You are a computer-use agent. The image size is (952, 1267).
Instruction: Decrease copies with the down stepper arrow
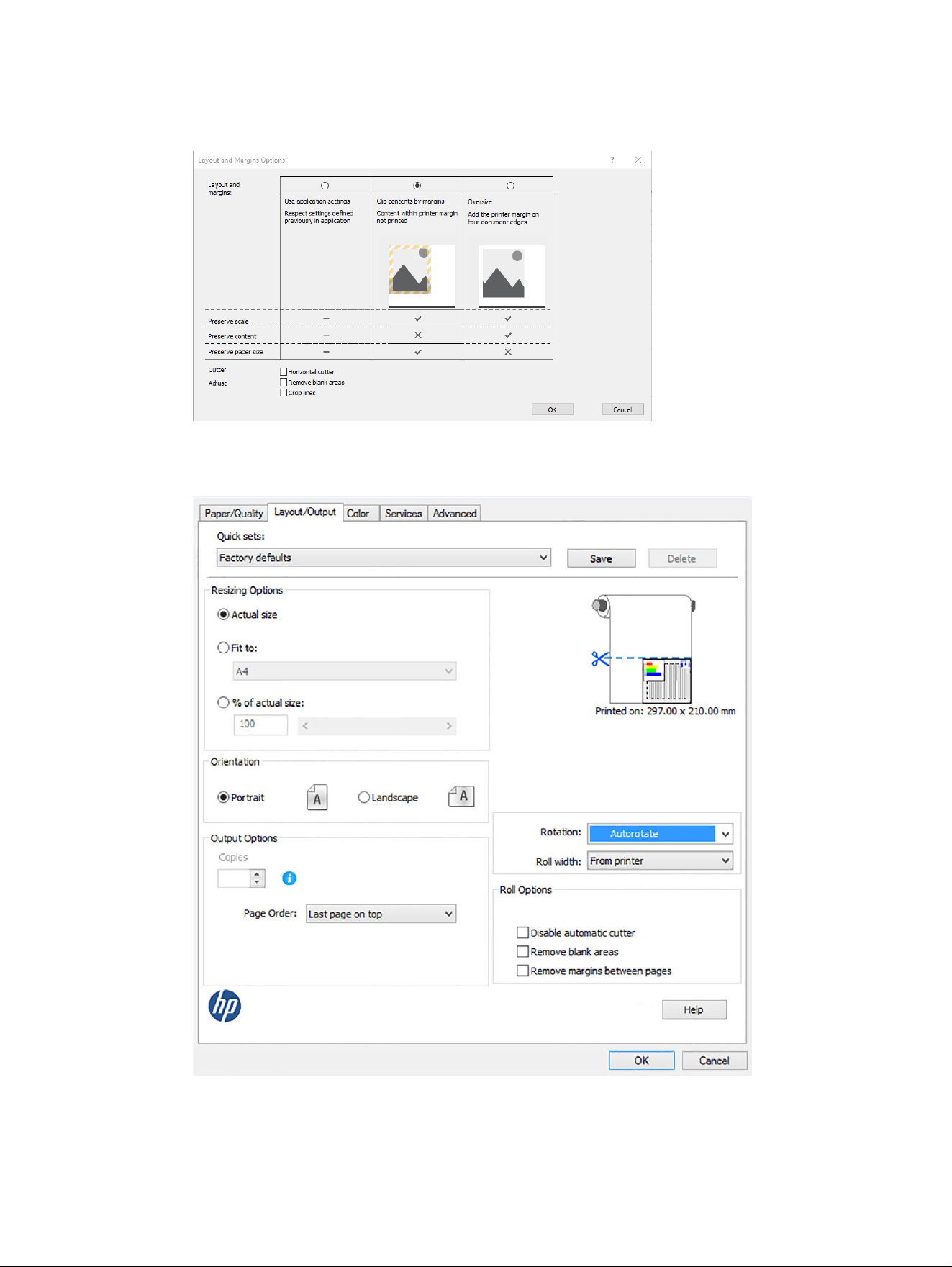pos(257,883)
